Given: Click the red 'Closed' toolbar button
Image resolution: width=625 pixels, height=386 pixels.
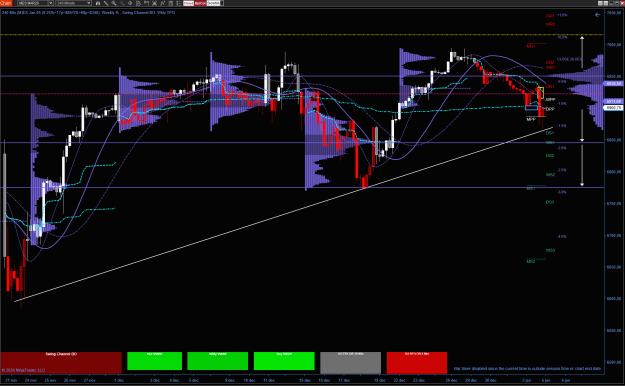Looking at the screenshot, I should point(188,3).
